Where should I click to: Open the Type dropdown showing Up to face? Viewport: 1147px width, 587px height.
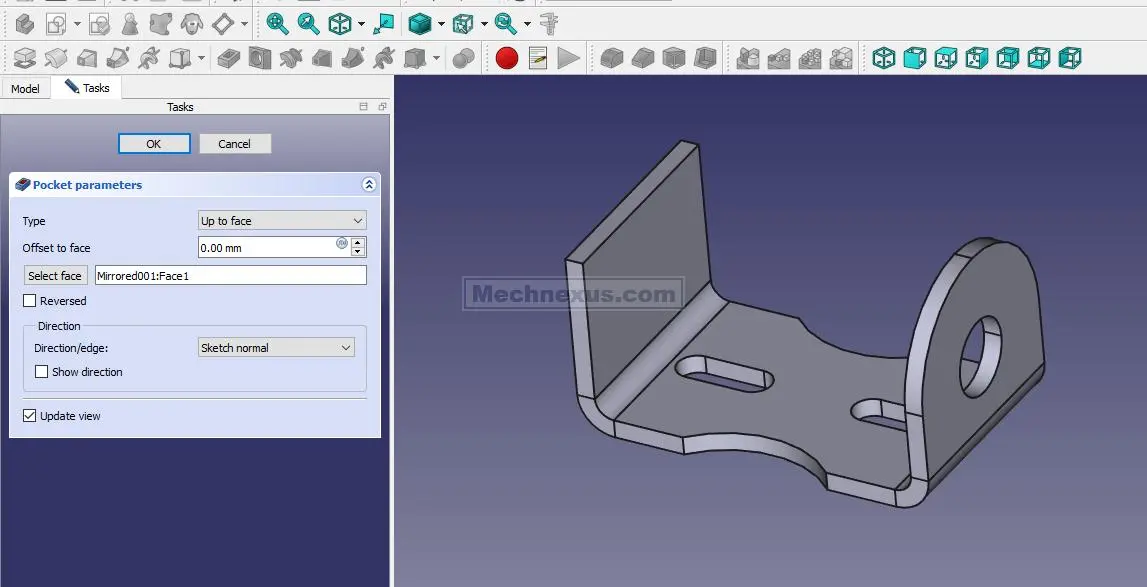point(282,221)
